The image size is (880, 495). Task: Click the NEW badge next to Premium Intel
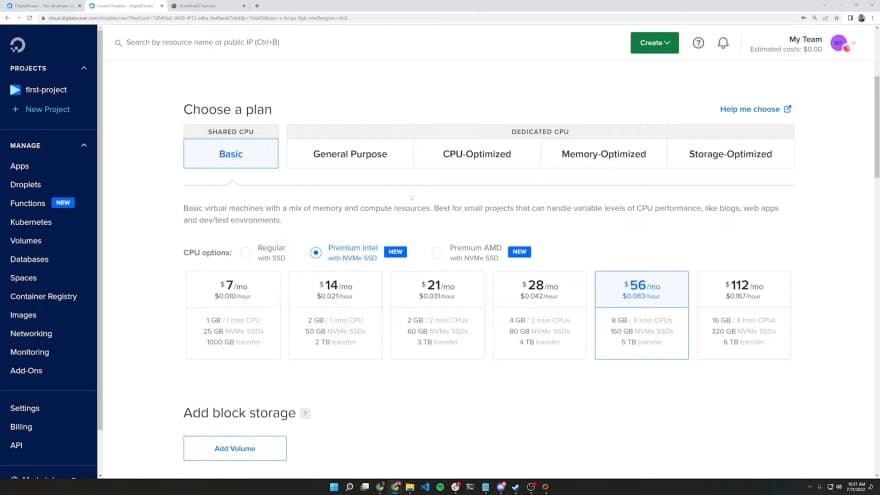click(395, 252)
